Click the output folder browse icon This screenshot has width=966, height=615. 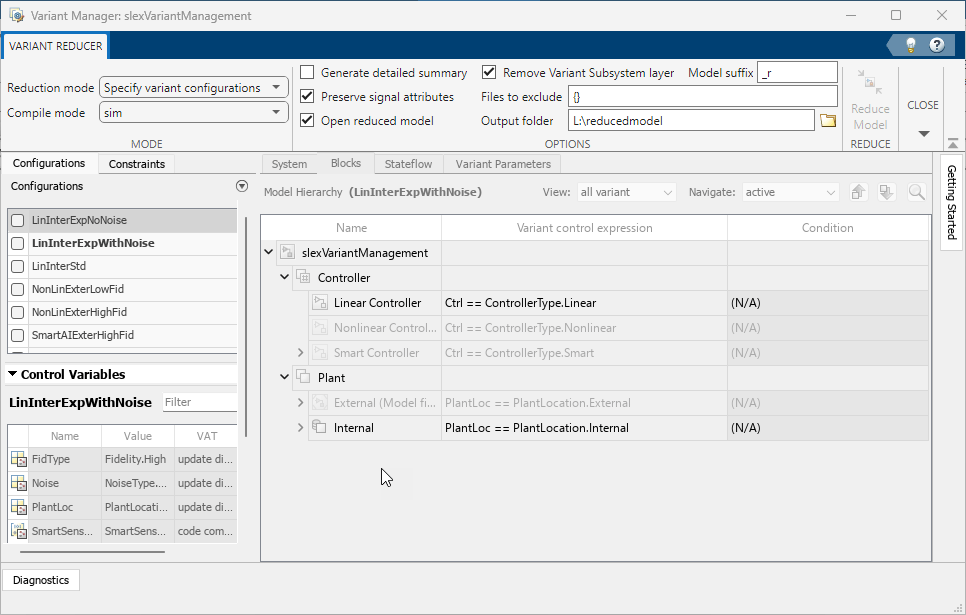tap(828, 121)
